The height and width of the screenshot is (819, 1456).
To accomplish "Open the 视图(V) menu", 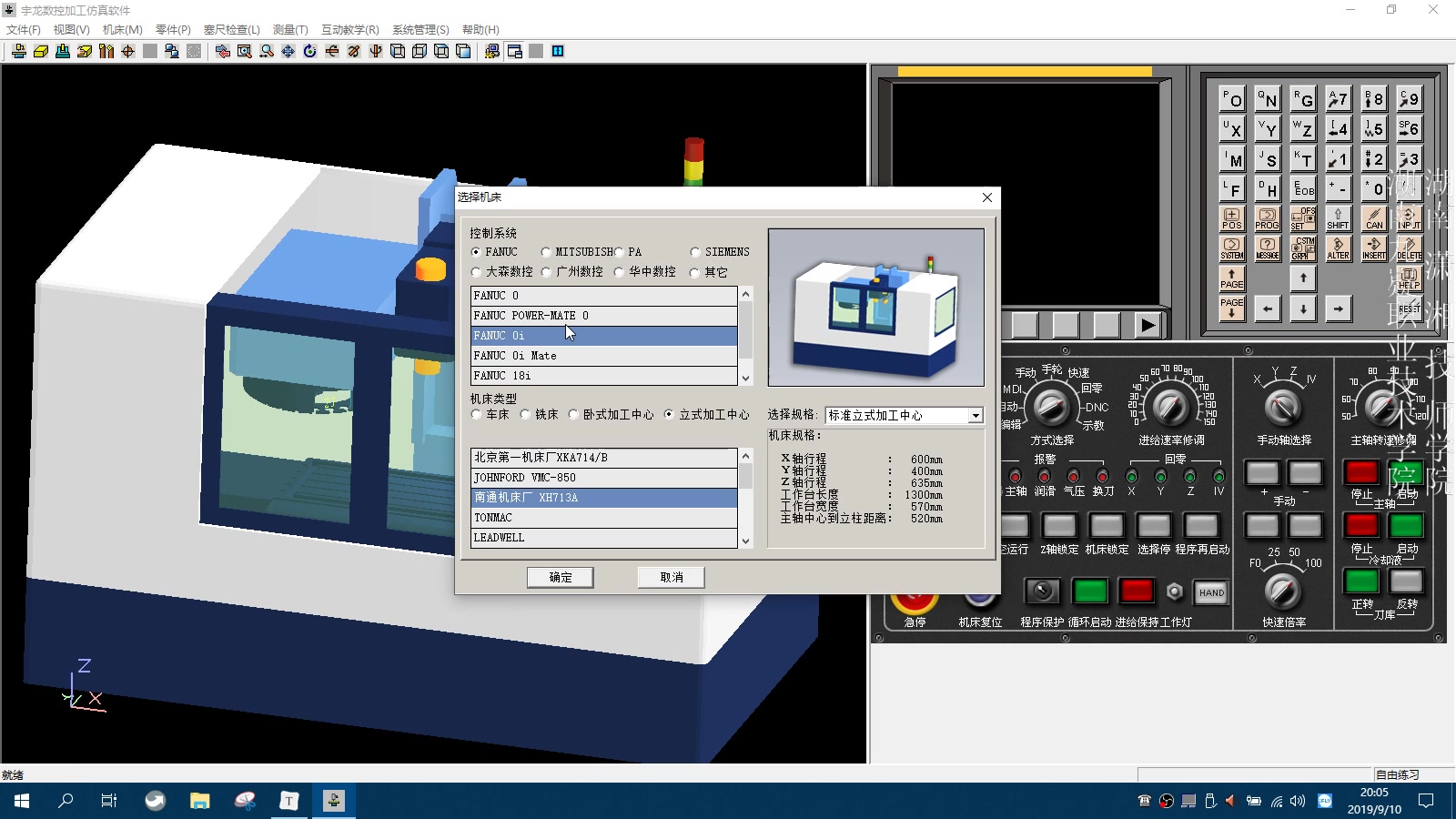I will click(x=71, y=29).
